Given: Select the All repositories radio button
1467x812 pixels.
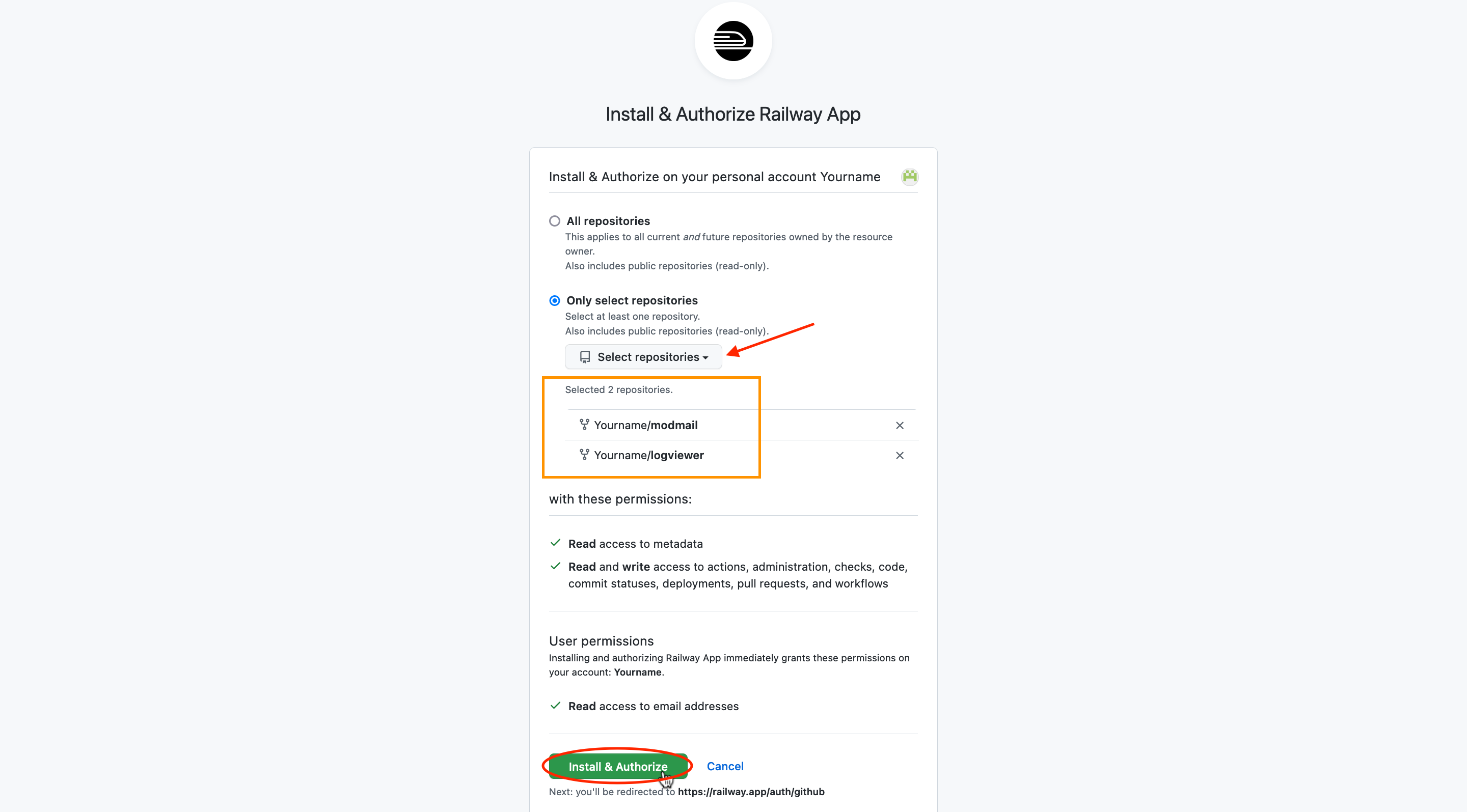Looking at the screenshot, I should pyautogui.click(x=554, y=221).
